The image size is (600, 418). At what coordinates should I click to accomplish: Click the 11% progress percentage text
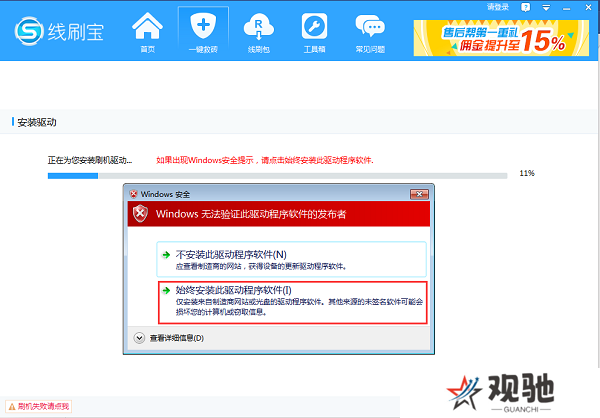click(x=527, y=173)
